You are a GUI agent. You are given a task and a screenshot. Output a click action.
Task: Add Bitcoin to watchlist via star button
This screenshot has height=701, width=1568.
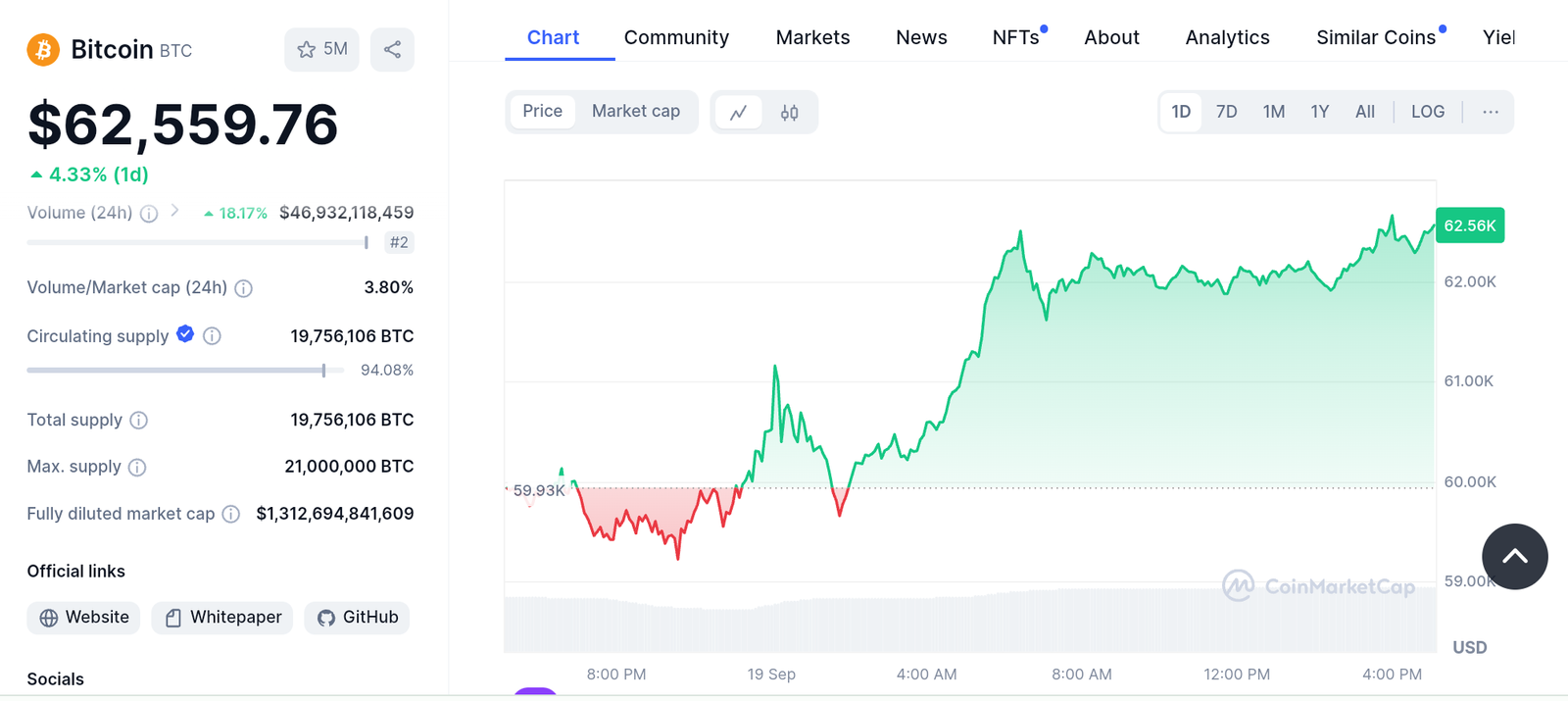point(321,49)
